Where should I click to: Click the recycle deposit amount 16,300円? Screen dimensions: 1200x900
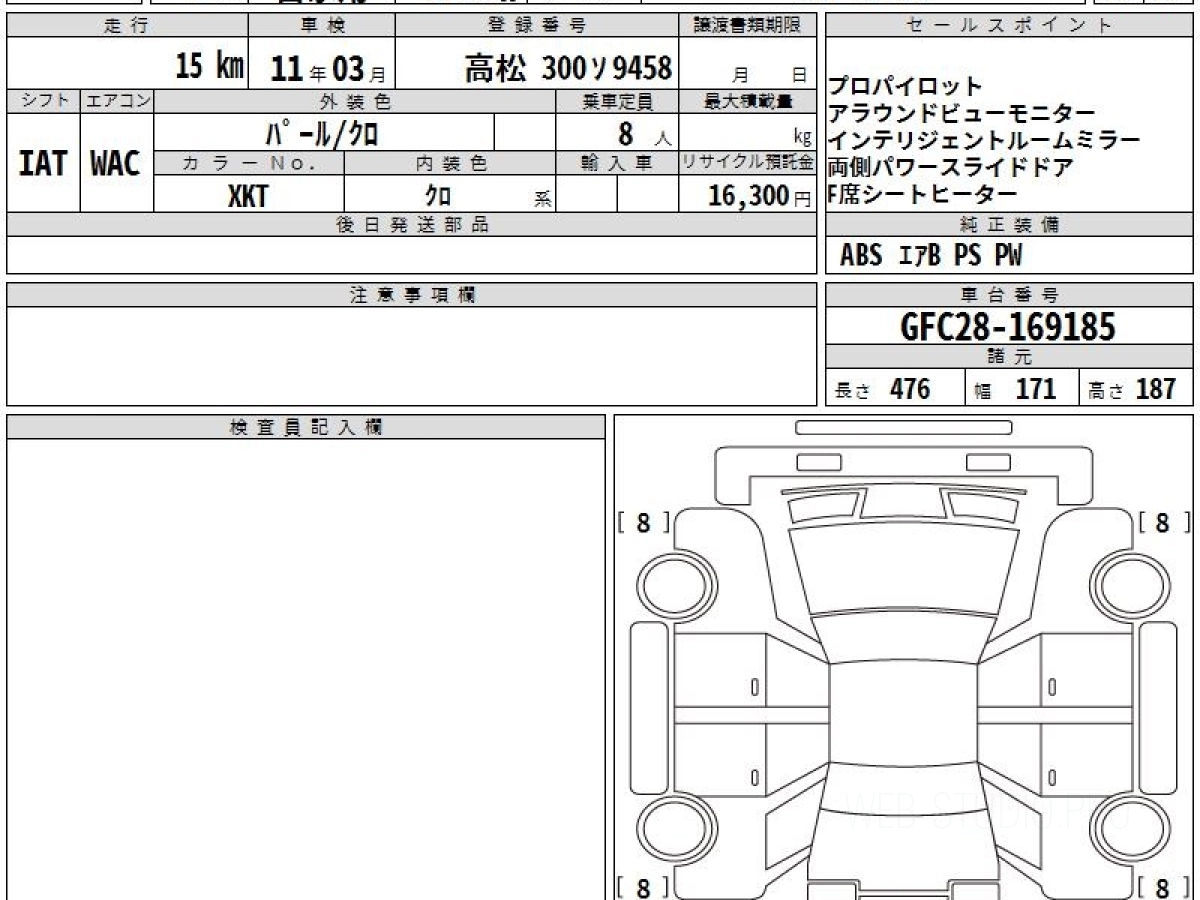pos(748,196)
